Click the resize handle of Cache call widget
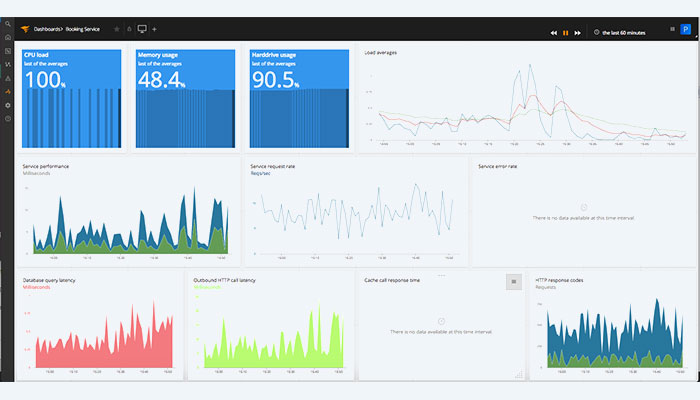 coord(519,375)
